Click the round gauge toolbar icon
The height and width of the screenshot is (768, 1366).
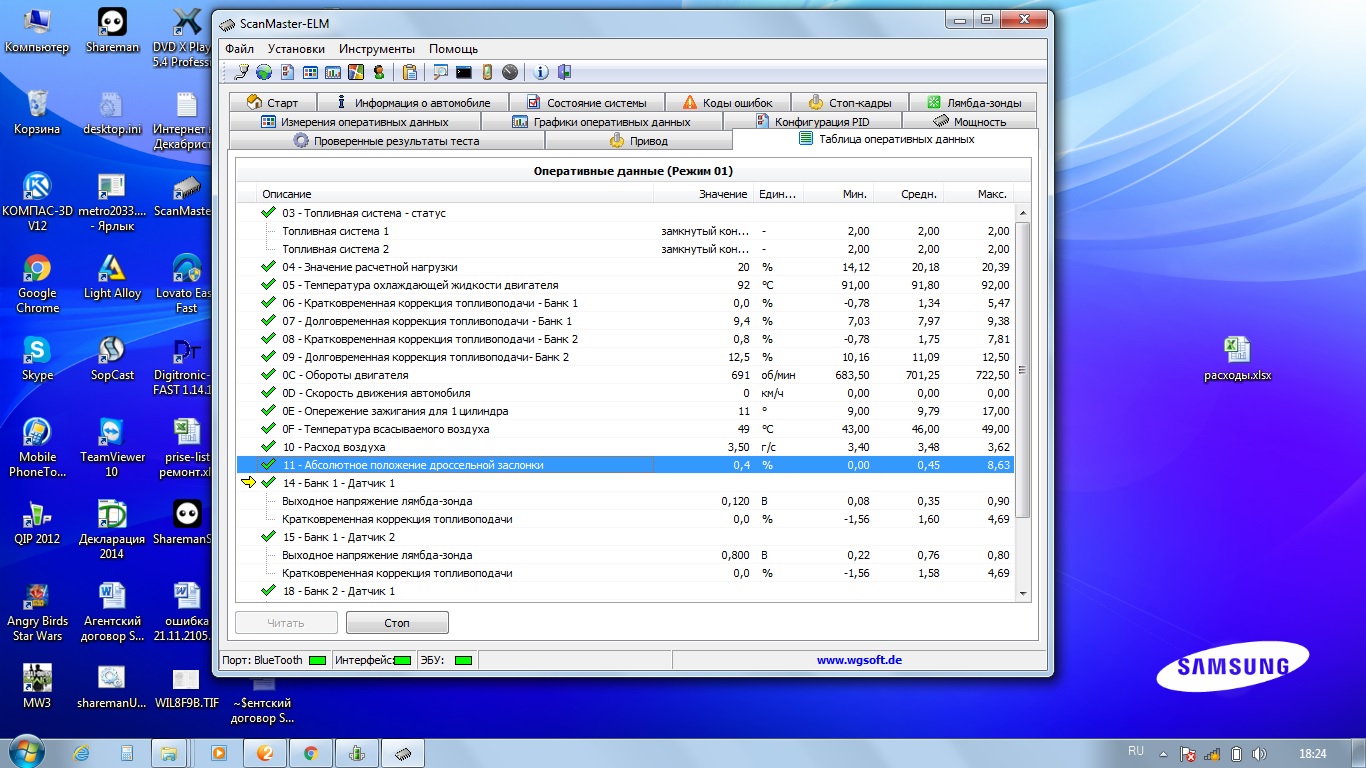click(x=510, y=72)
